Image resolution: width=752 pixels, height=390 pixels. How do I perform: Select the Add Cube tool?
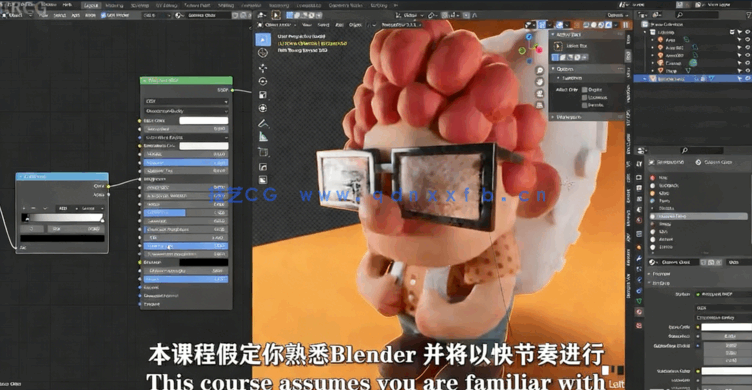pos(263,152)
